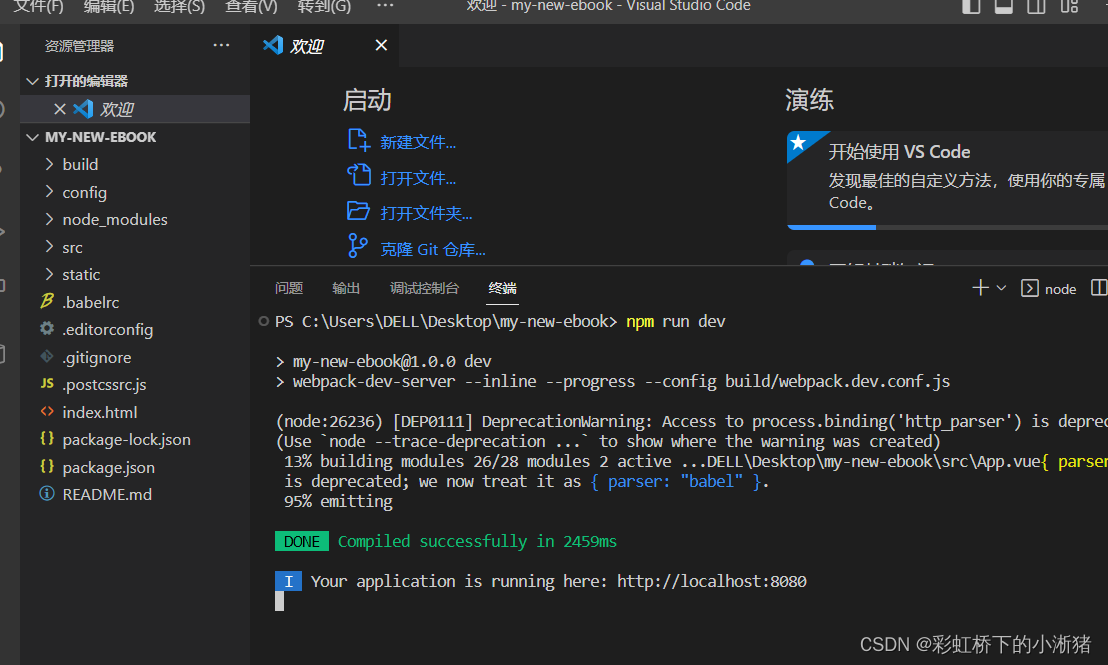
Task: Open the .postcssrc.js file
Action: point(135,384)
